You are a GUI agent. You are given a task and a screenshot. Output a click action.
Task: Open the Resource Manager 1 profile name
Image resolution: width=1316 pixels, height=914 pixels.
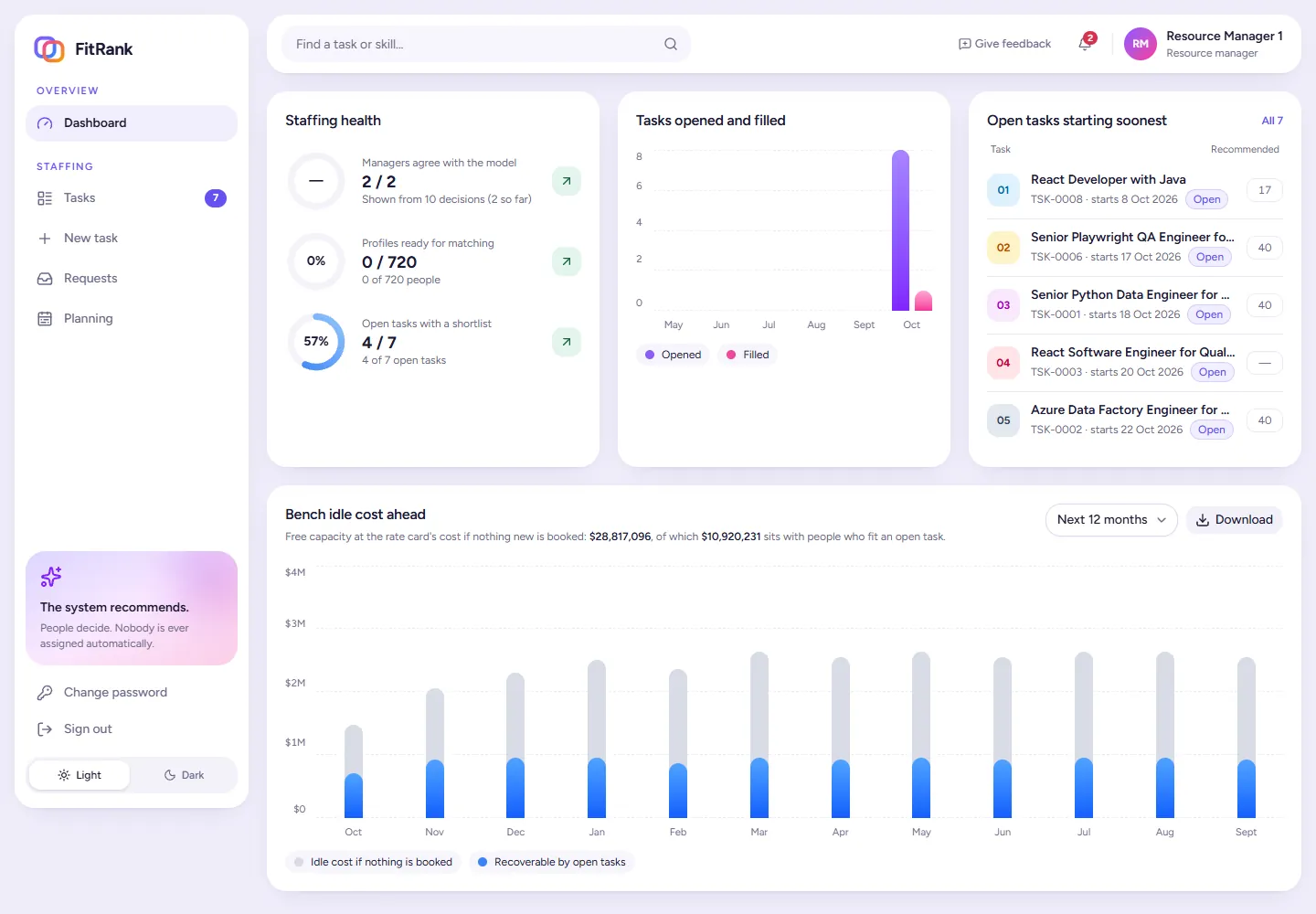pos(1225,36)
